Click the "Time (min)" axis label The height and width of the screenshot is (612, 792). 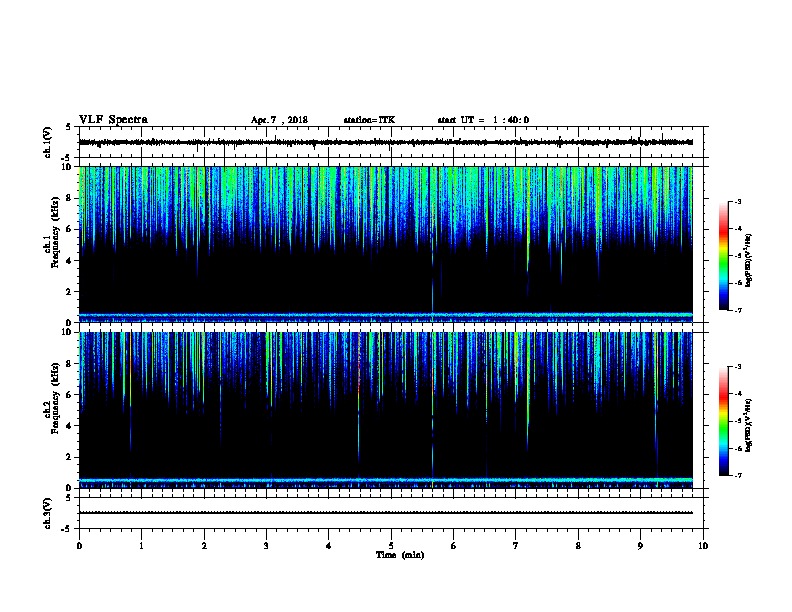(400, 555)
